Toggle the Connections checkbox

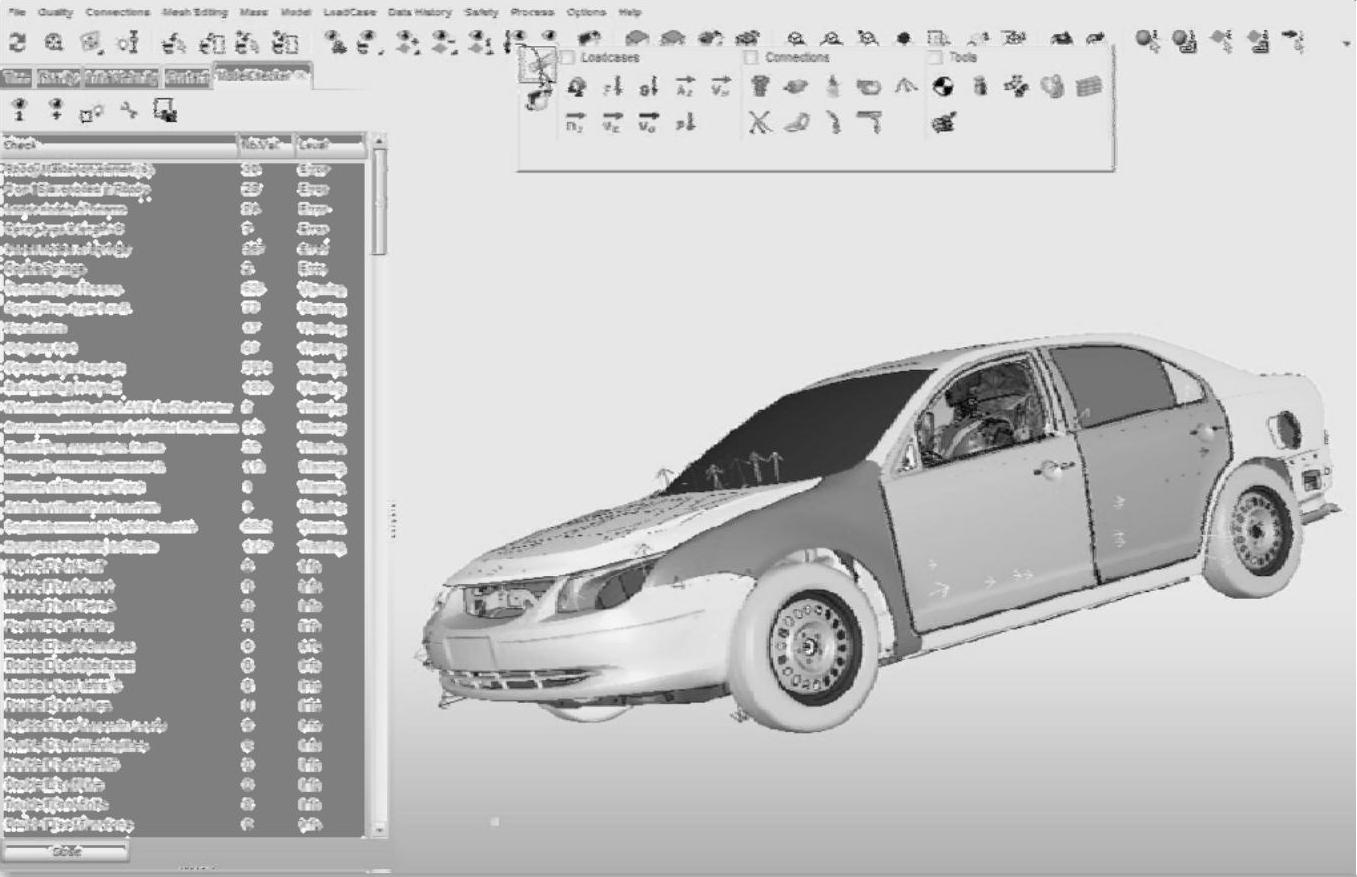751,58
